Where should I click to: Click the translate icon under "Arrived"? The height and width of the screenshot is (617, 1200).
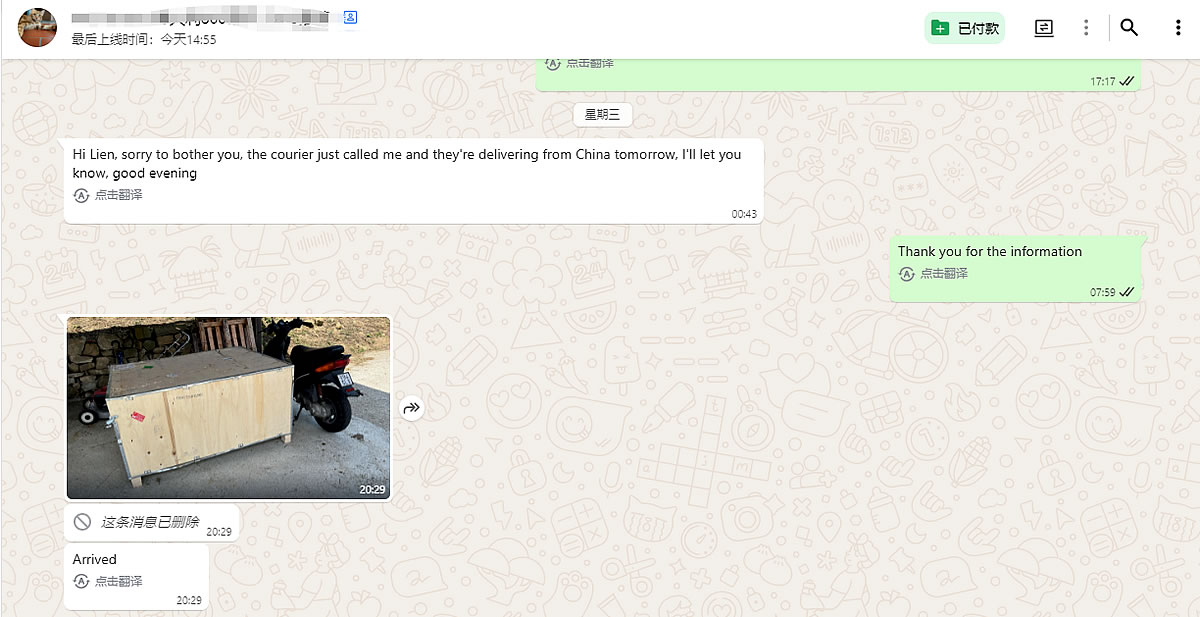(x=82, y=581)
